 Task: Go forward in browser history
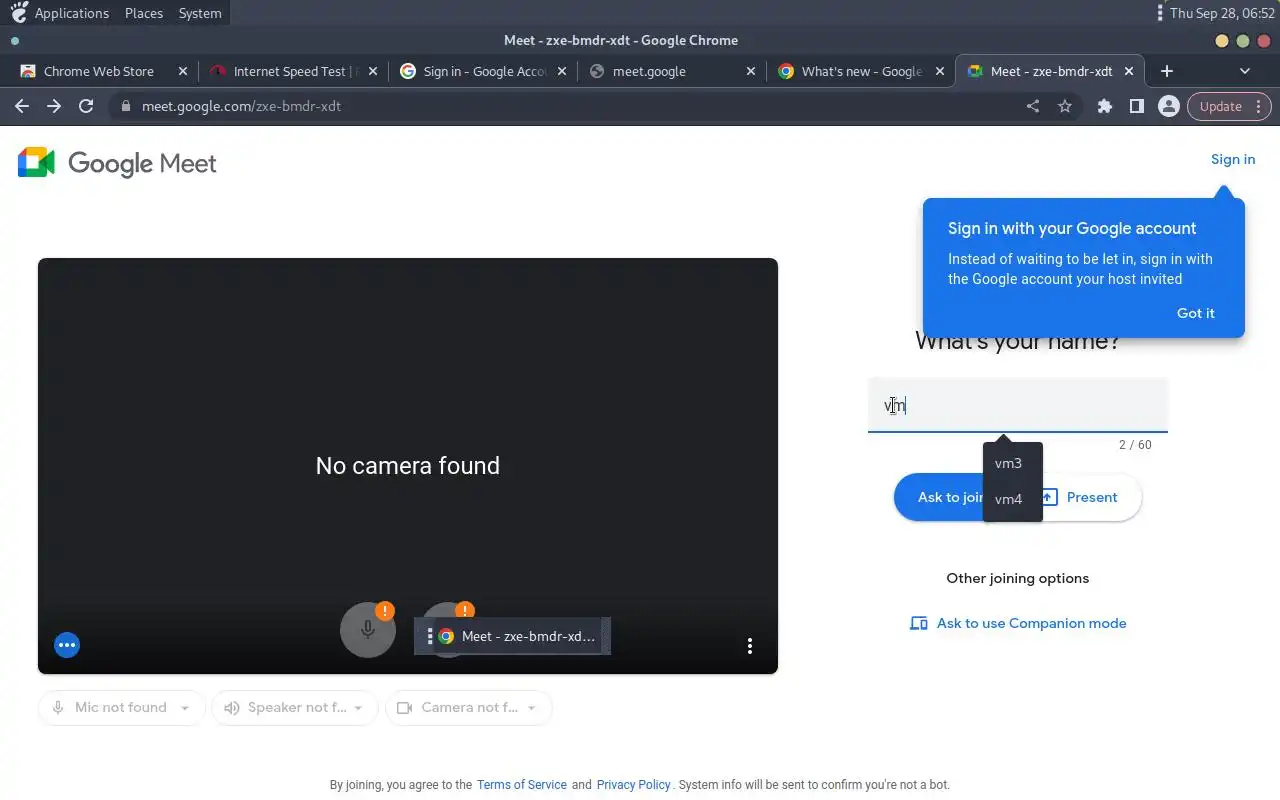click(54, 106)
